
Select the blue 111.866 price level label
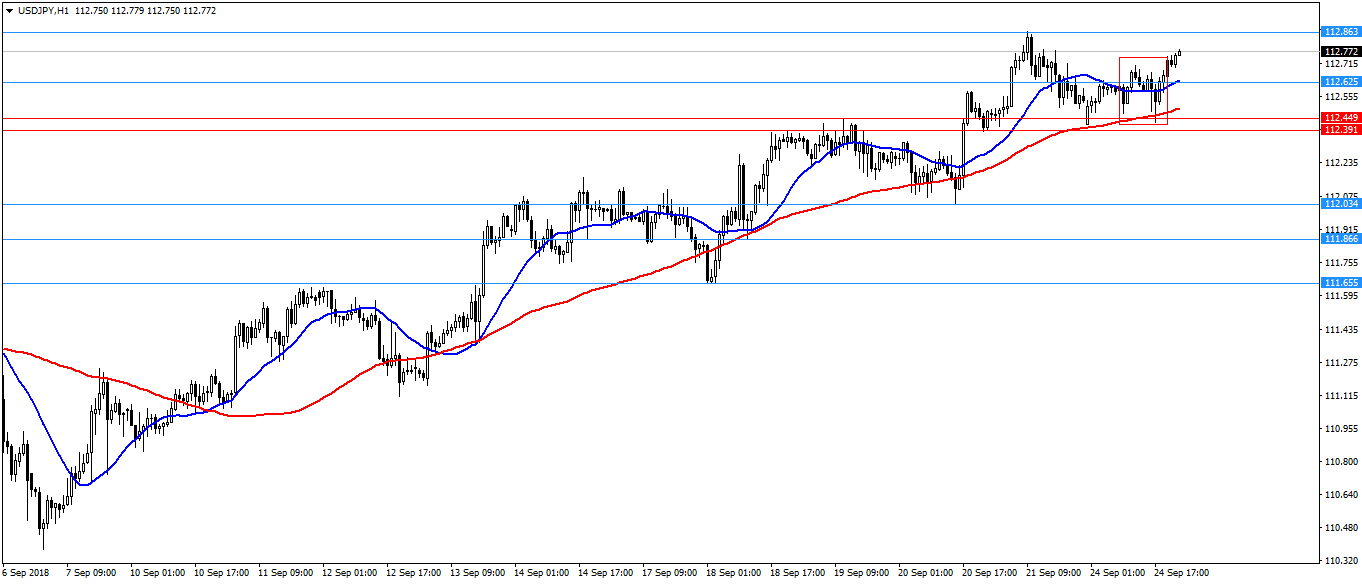(x=1340, y=239)
